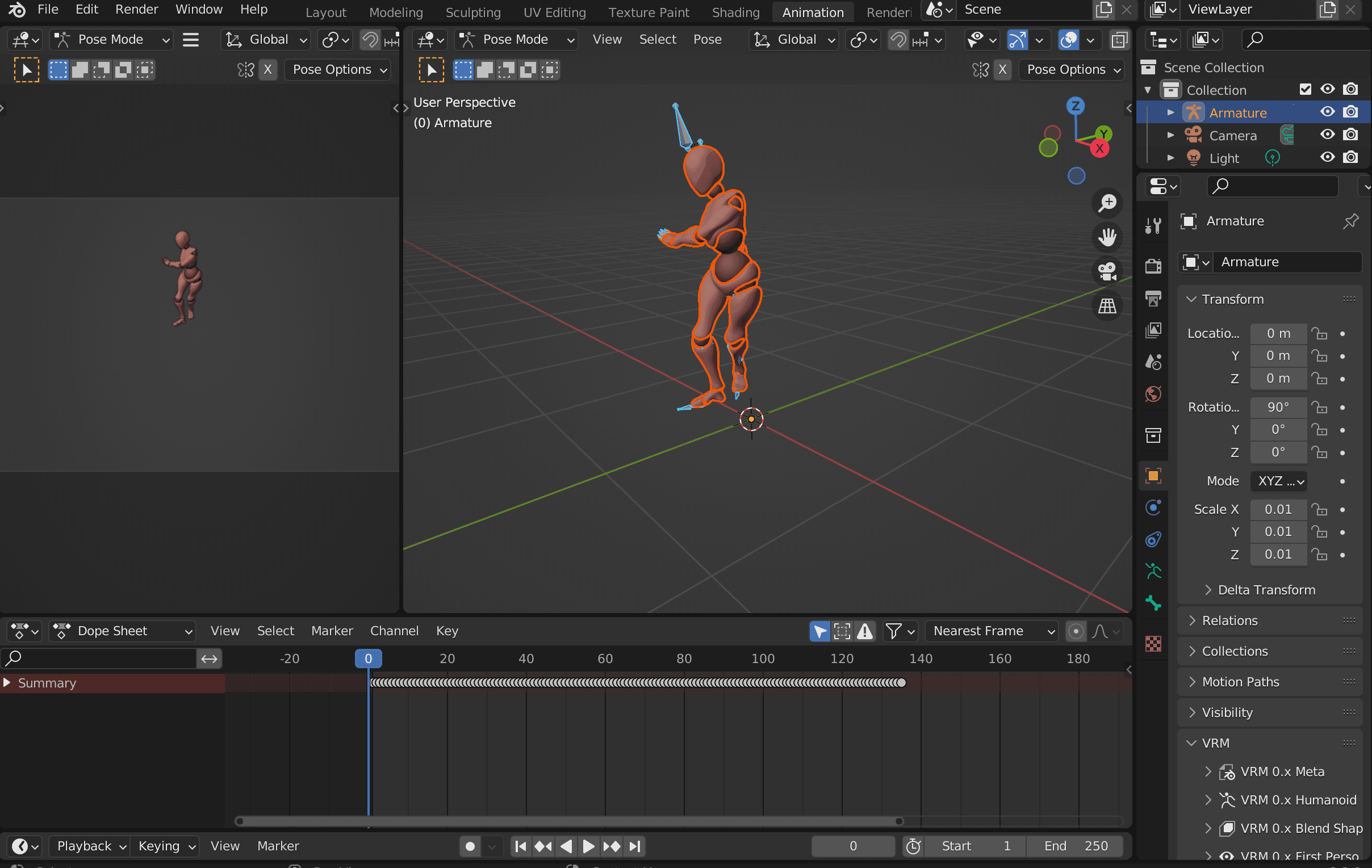Play the animation forward
Screen dimensions: 1372x868
click(x=588, y=846)
